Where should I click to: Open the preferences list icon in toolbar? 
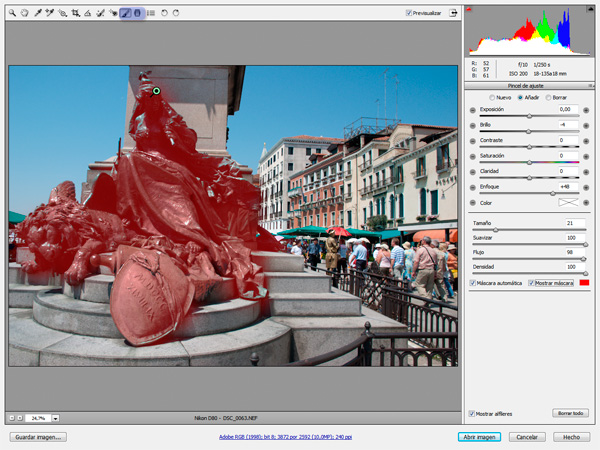pos(151,13)
